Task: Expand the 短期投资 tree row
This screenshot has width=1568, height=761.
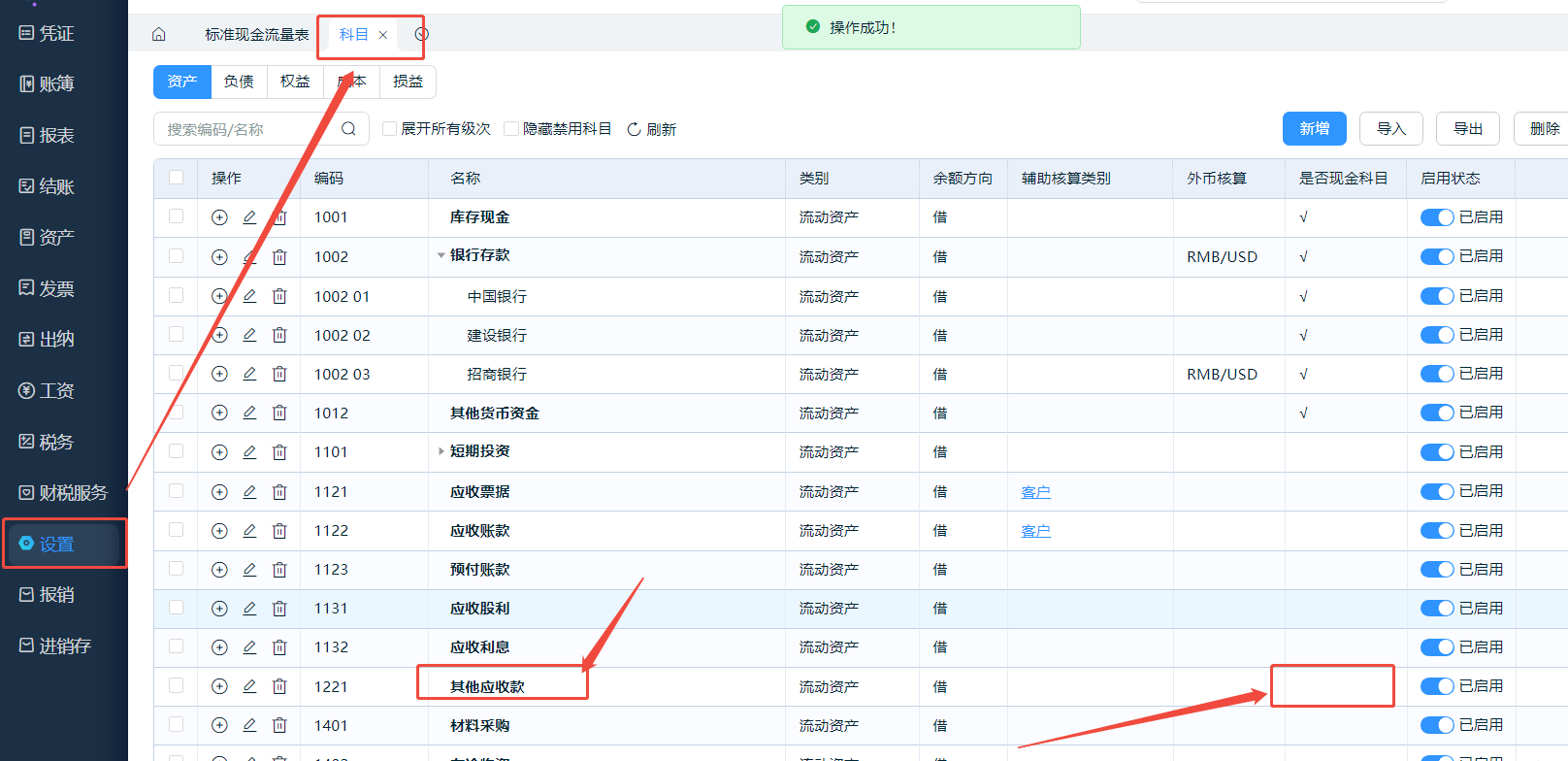Action: (441, 451)
